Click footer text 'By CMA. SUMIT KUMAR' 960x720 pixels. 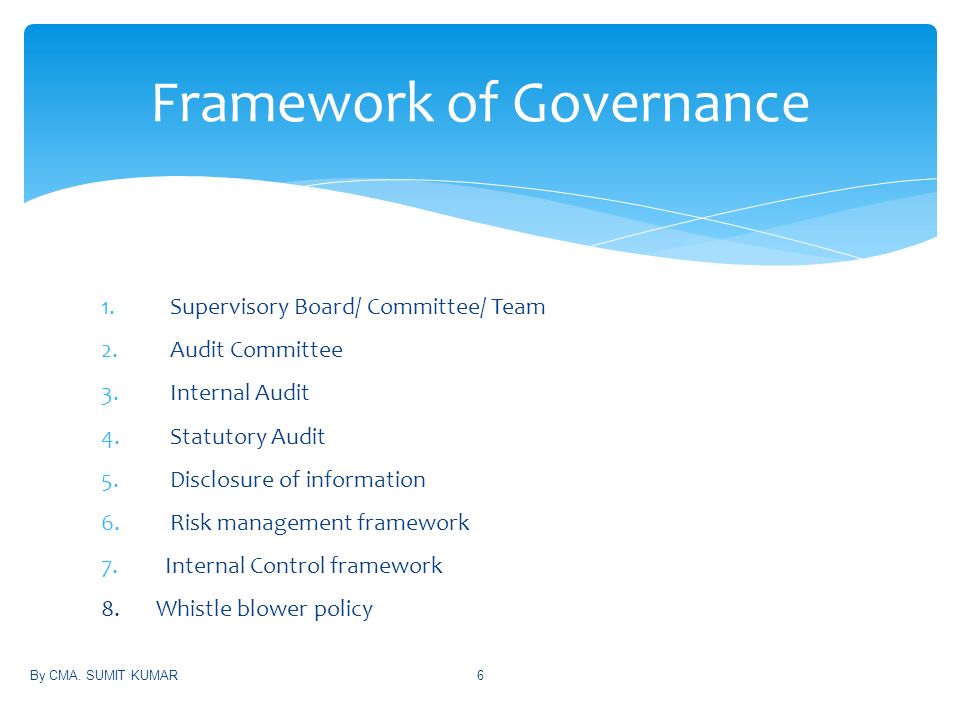click(x=103, y=675)
